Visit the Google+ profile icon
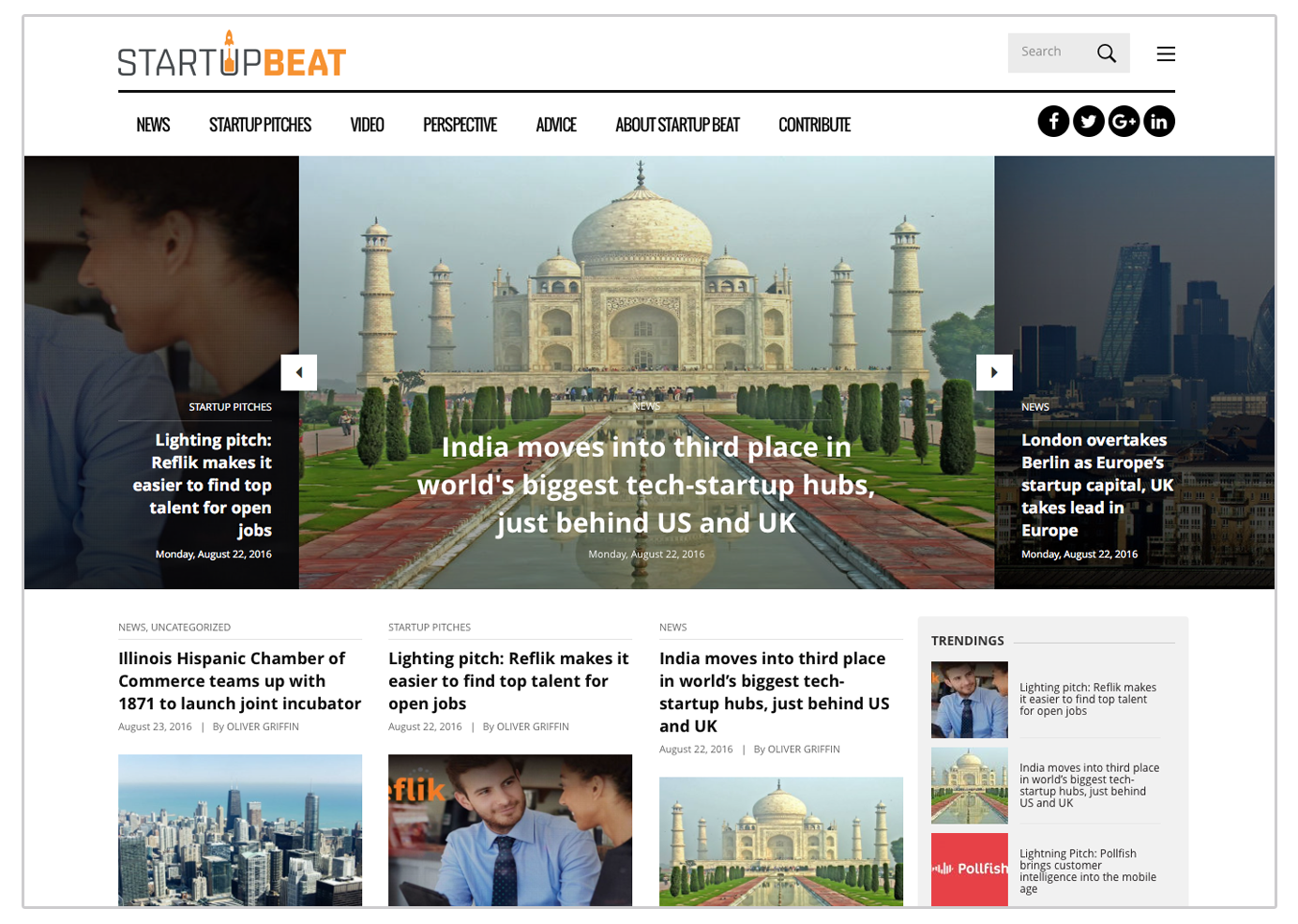The height and width of the screenshot is (924, 1298). point(1124,120)
